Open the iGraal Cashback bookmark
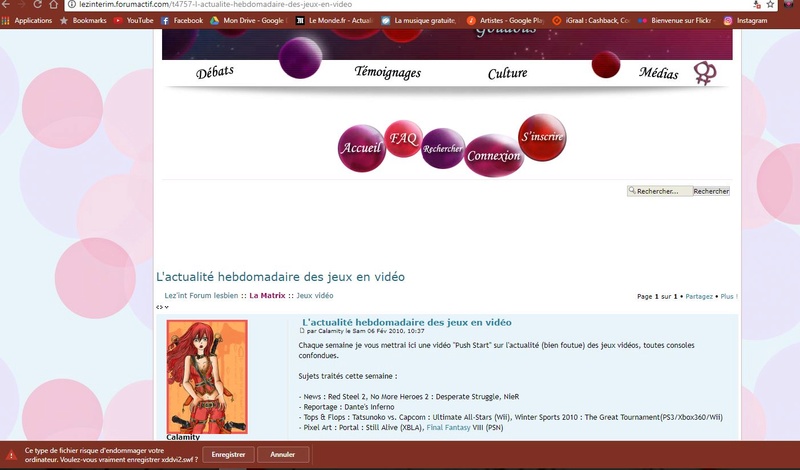800x470 pixels. (591, 20)
